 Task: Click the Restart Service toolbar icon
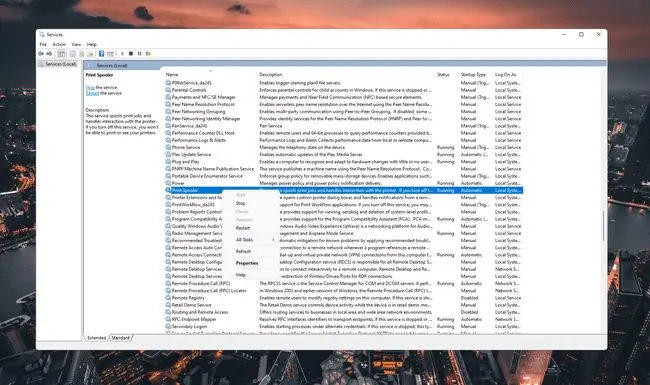pos(148,53)
